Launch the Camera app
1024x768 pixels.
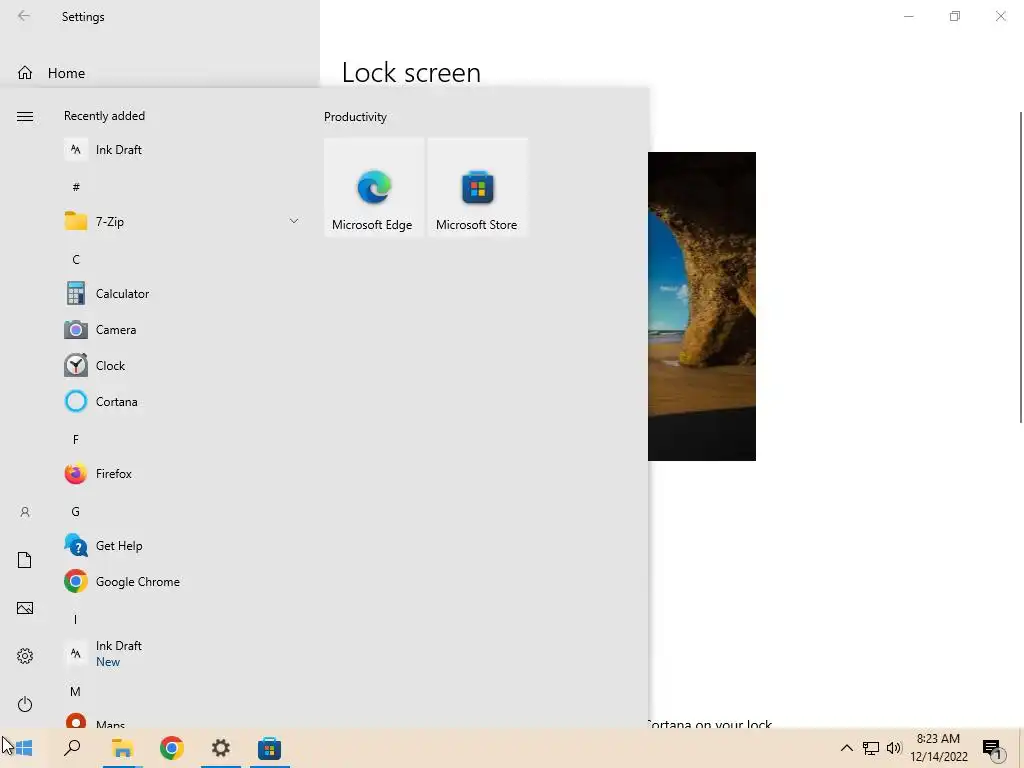pos(182,330)
